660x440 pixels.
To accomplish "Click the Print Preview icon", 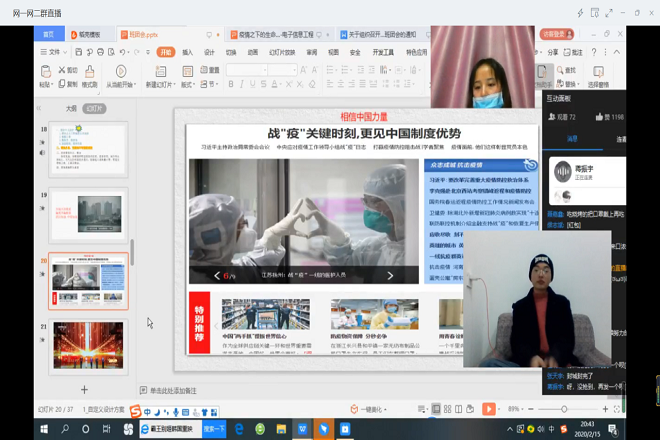I will point(111,52).
